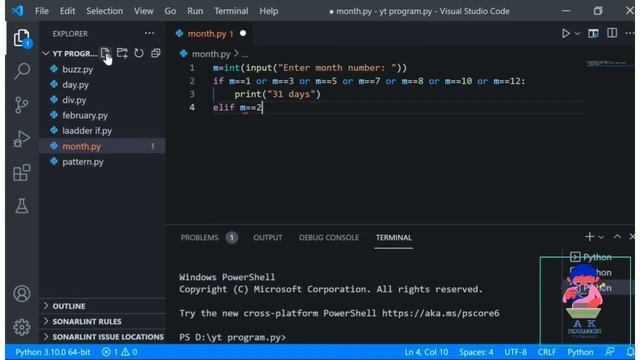Show errors and warnings count in status bar
The height and width of the screenshot is (360, 640).
119,352
